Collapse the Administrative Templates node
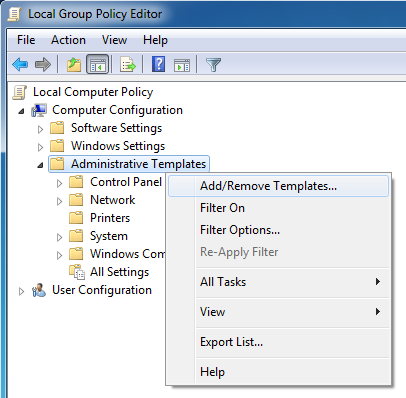The width and height of the screenshot is (406, 398). tap(40, 165)
